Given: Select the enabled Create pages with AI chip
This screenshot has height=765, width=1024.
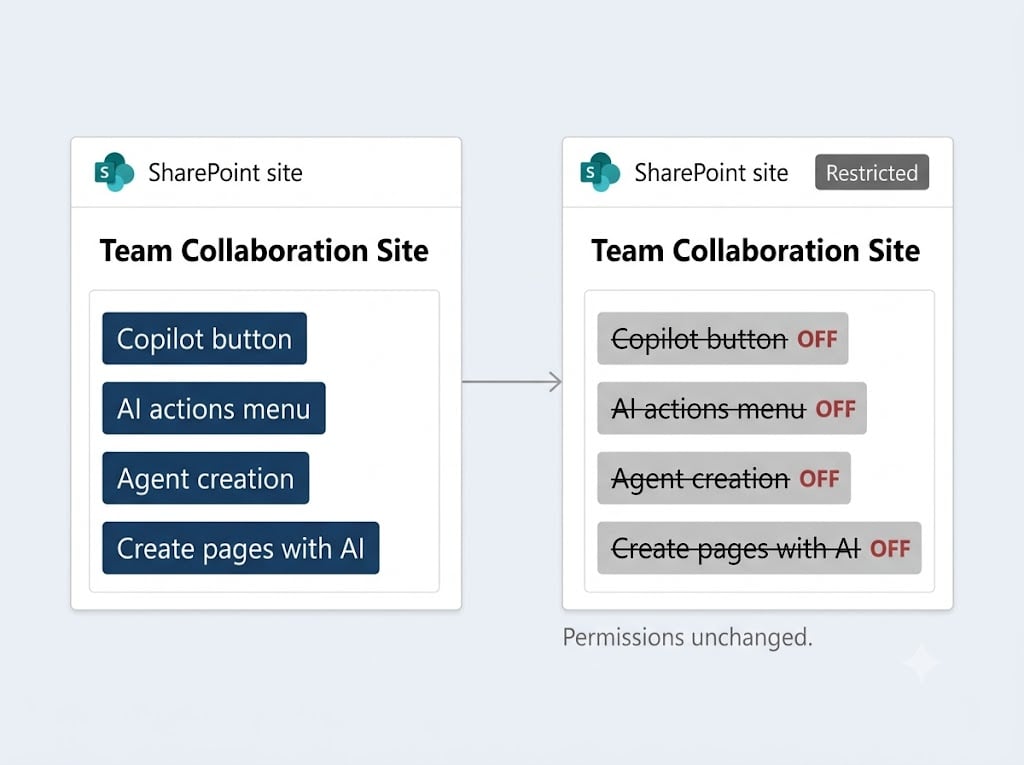Looking at the screenshot, I should pyautogui.click(x=241, y=548).
